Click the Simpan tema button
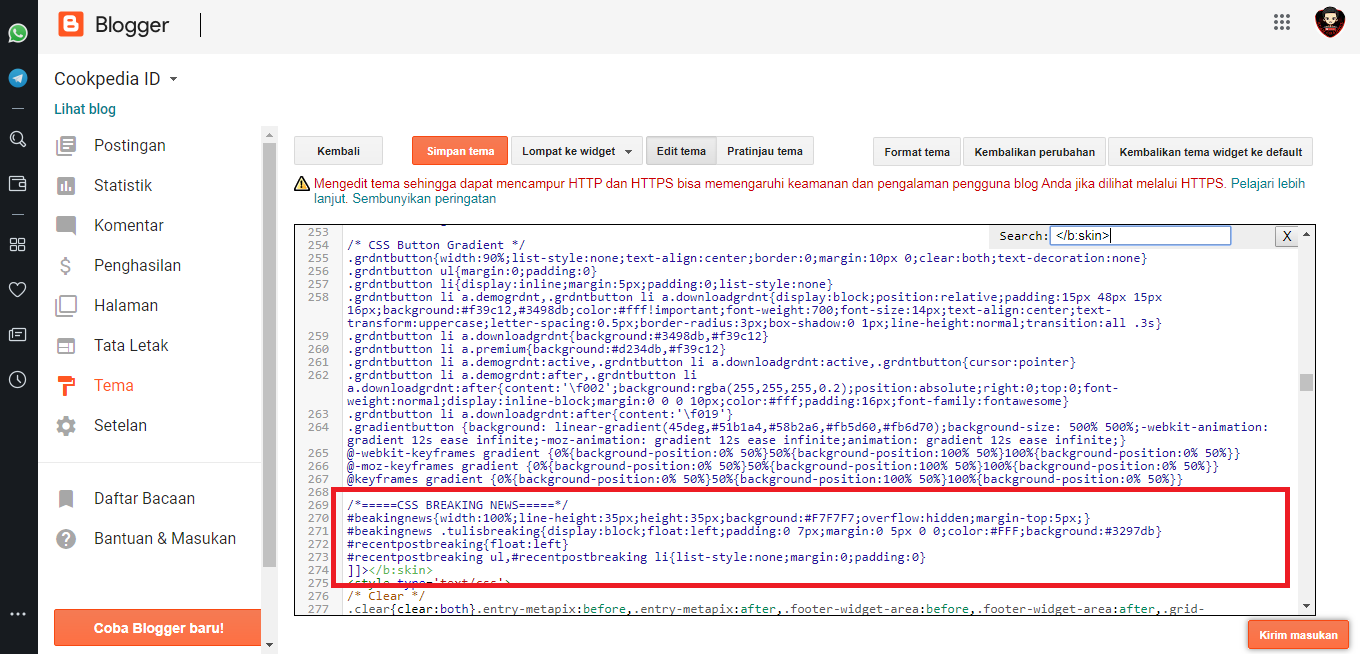The image size is (1360, 654). click(x=460, y=151)
